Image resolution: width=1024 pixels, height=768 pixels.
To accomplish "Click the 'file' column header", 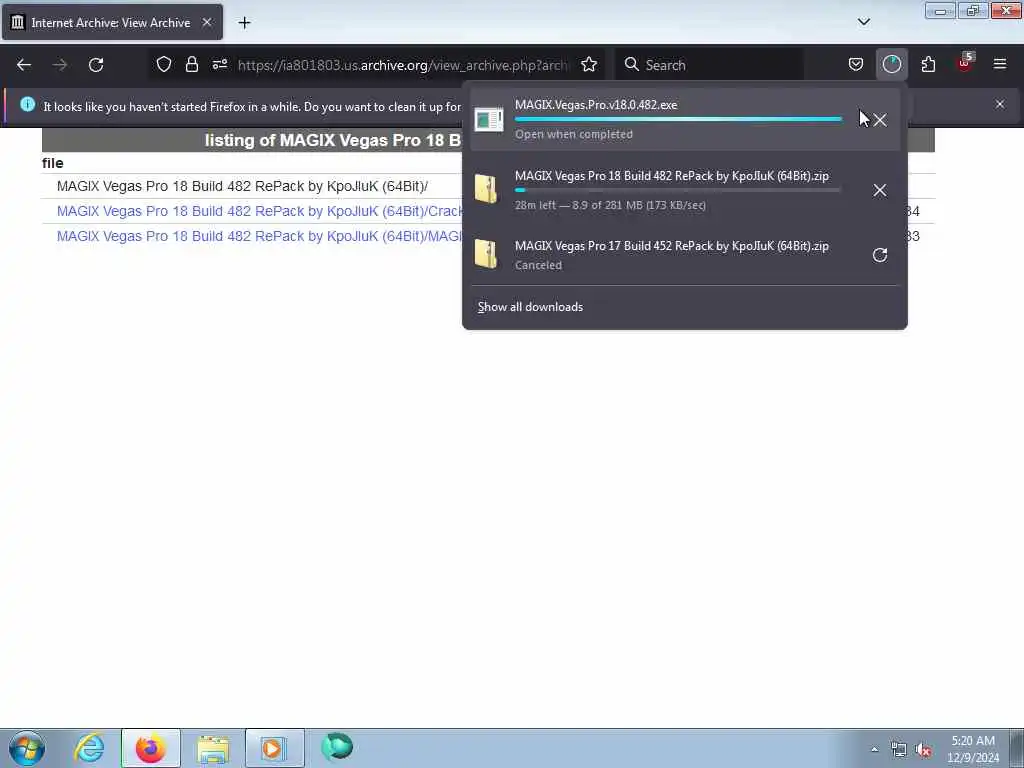I will 53,163.
